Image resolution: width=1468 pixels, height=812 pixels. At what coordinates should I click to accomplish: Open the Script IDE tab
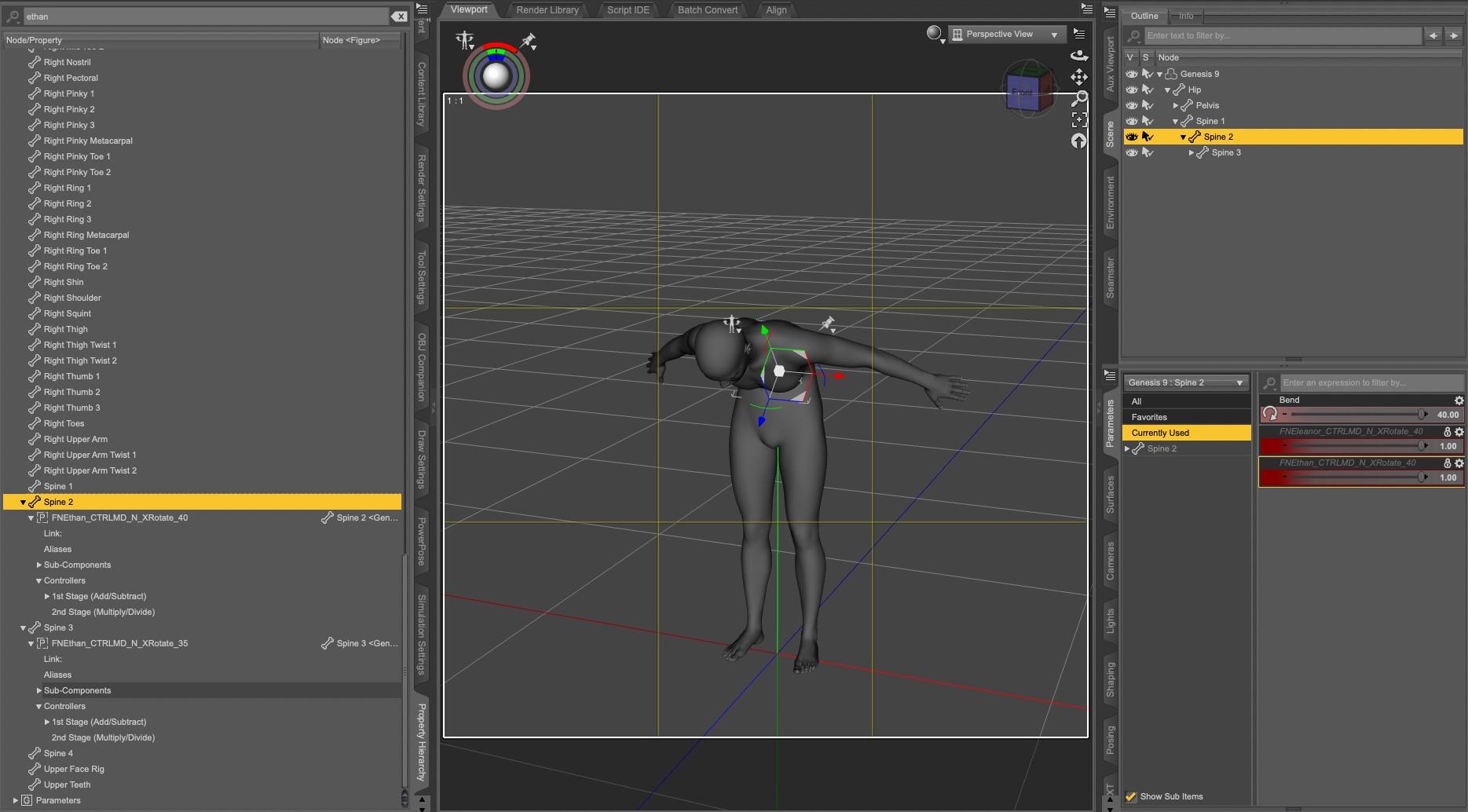point(628,10)
